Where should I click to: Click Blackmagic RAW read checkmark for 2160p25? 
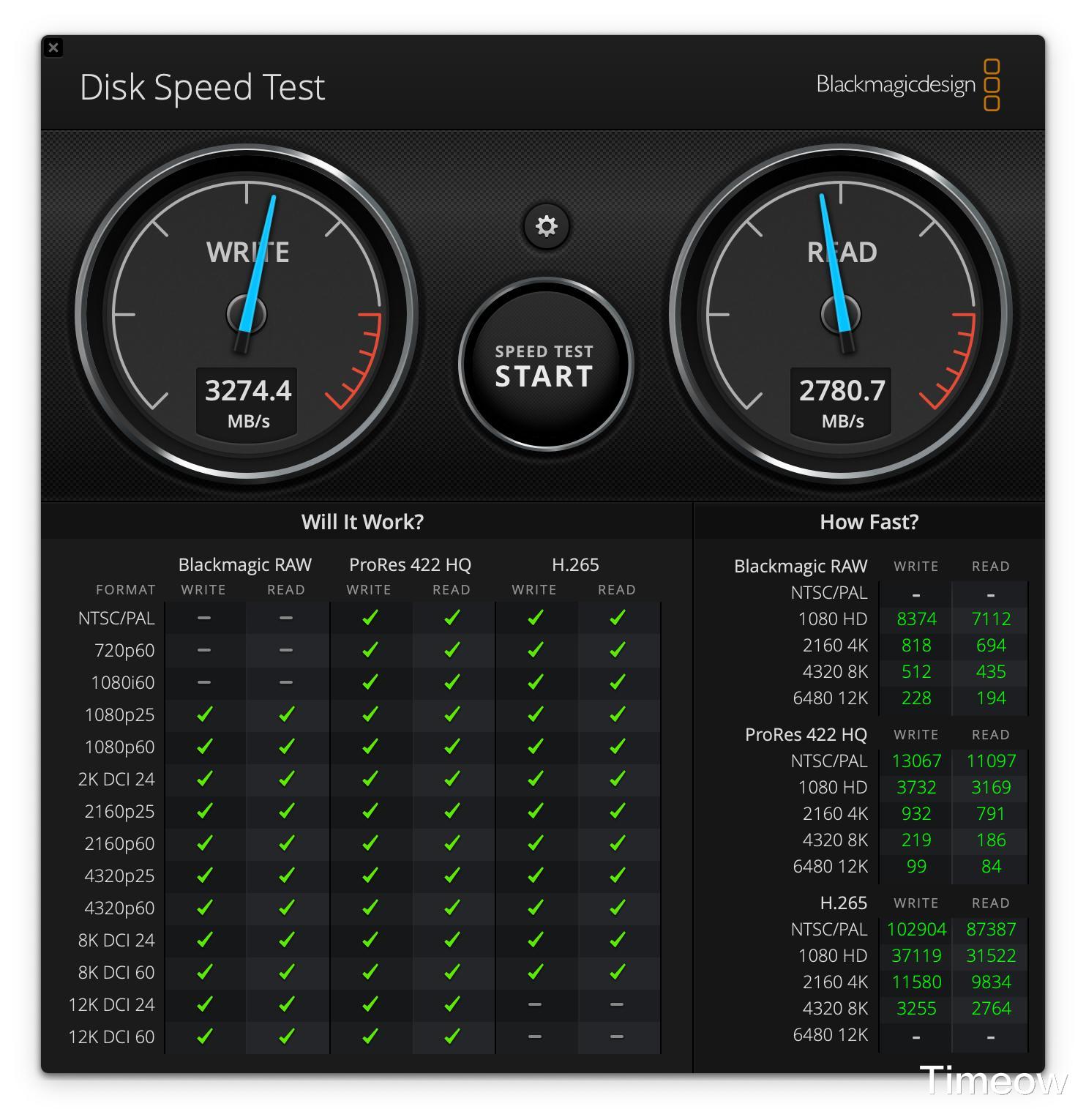(286, 811)
